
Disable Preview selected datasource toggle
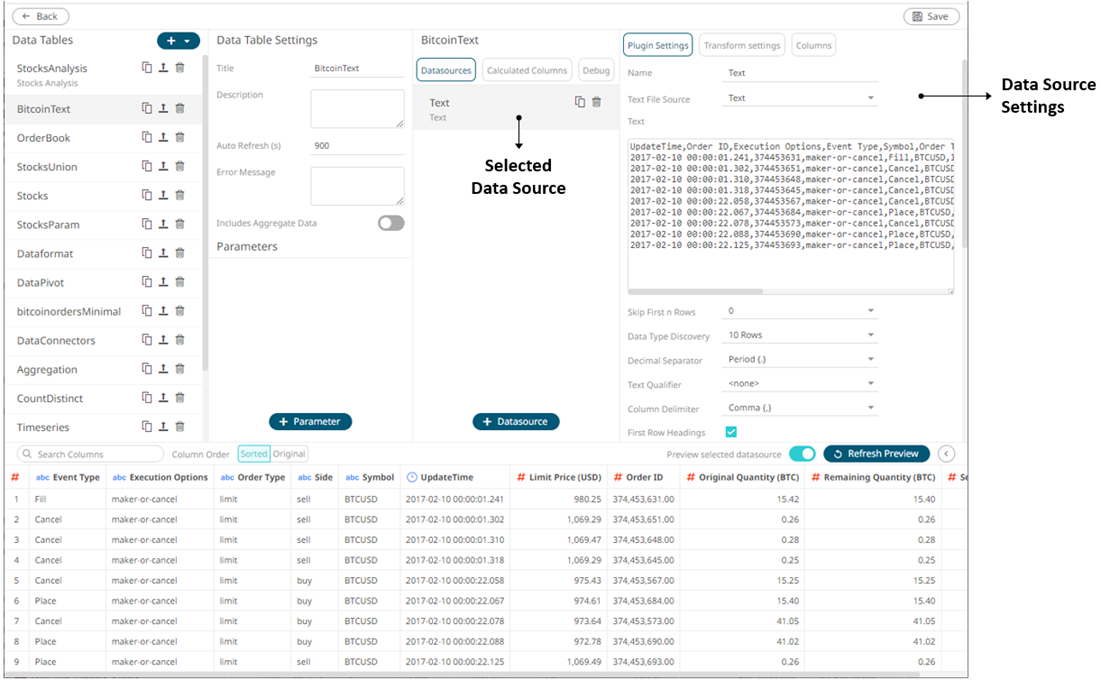pyautogui.click(x=802, y=454)
